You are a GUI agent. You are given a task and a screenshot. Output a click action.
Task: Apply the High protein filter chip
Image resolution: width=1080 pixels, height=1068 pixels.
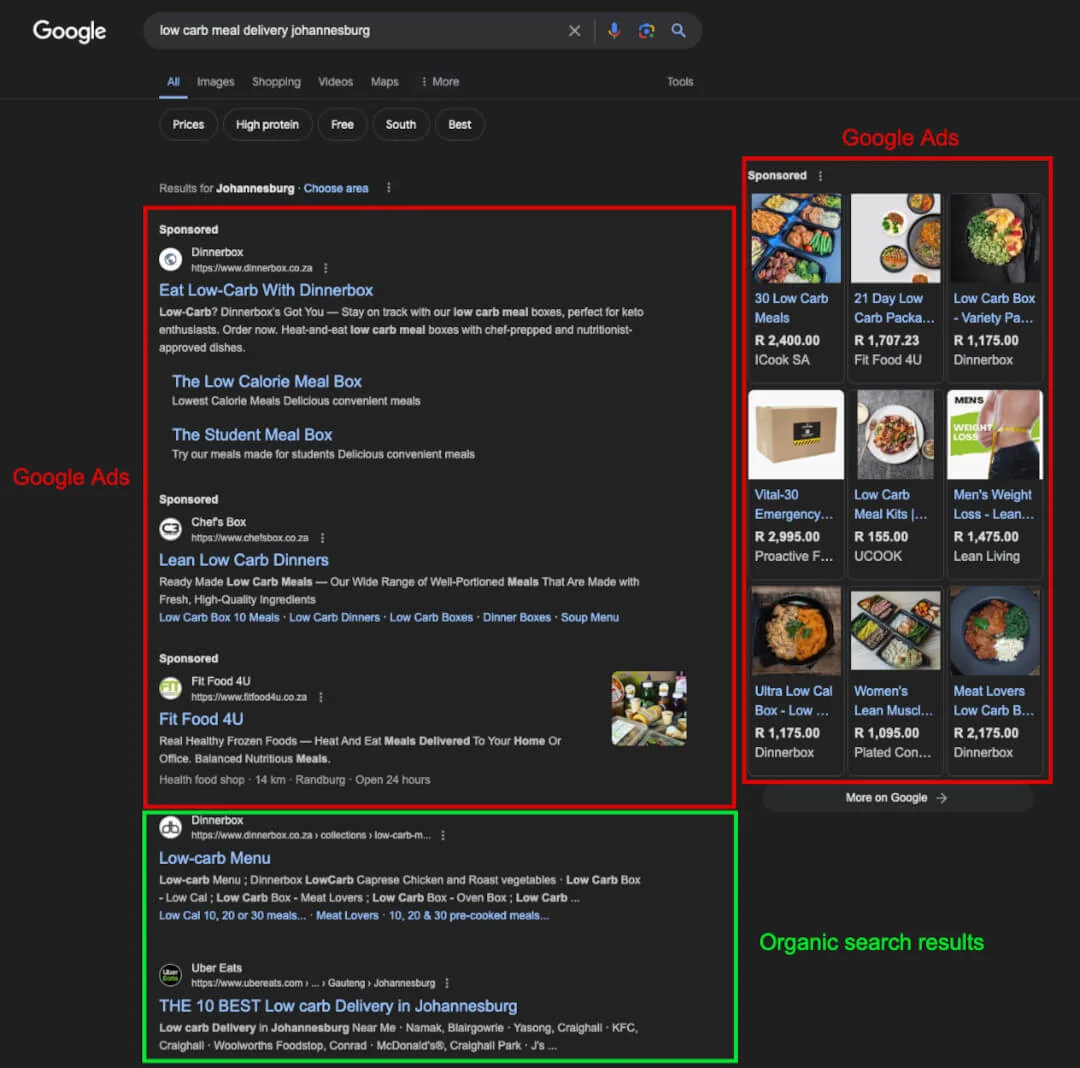point(267,125)
